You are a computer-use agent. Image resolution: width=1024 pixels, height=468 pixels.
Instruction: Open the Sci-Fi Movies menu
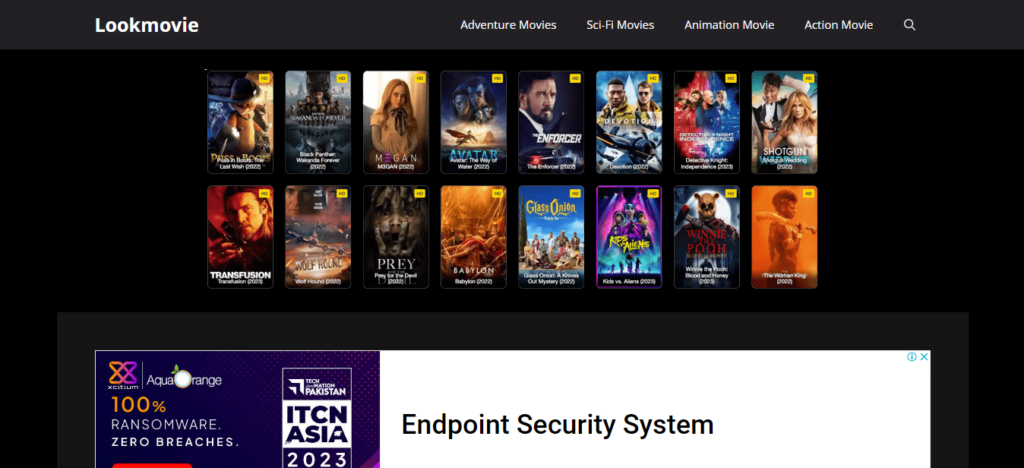(620, 25)
